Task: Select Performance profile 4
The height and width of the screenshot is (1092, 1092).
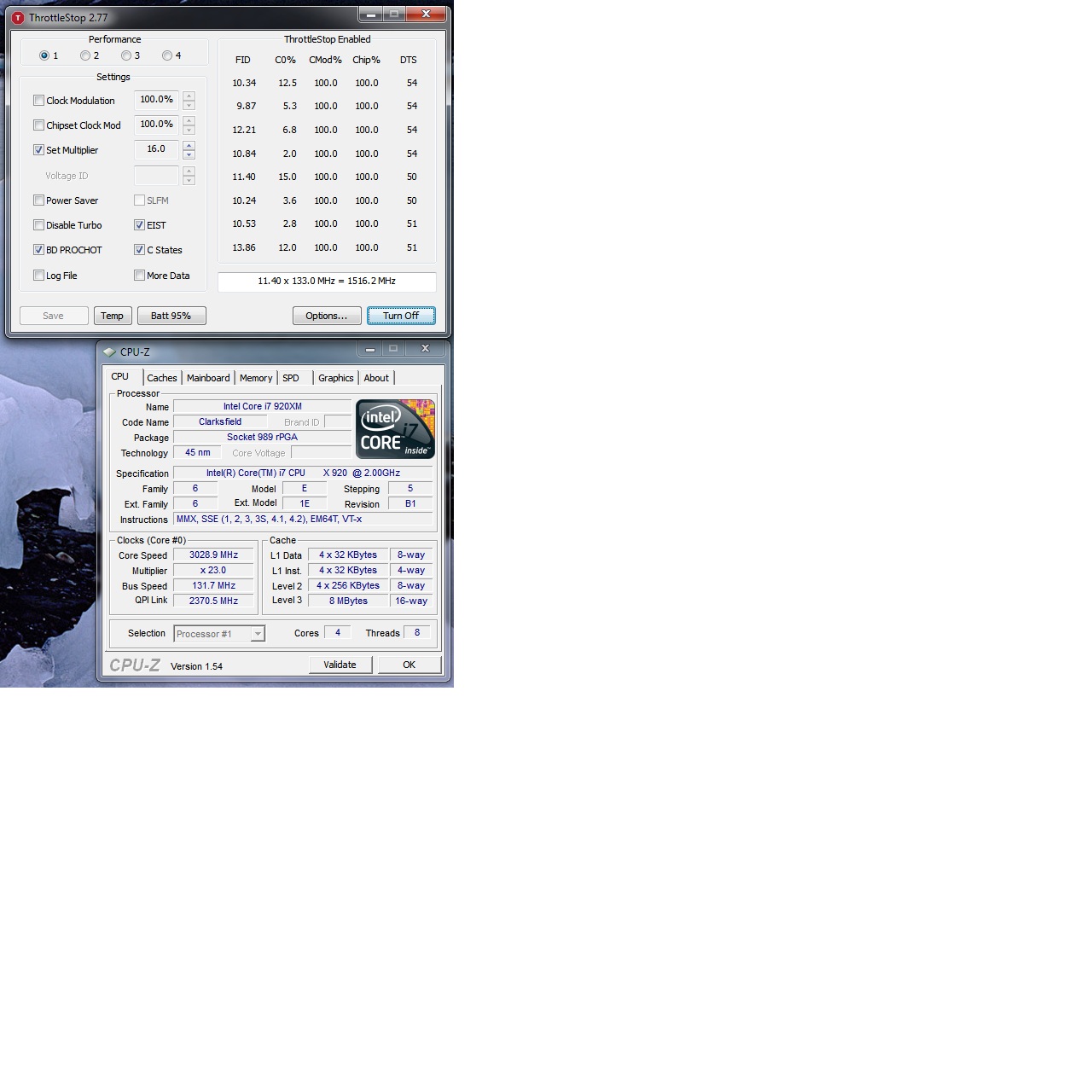Action: 167,55
